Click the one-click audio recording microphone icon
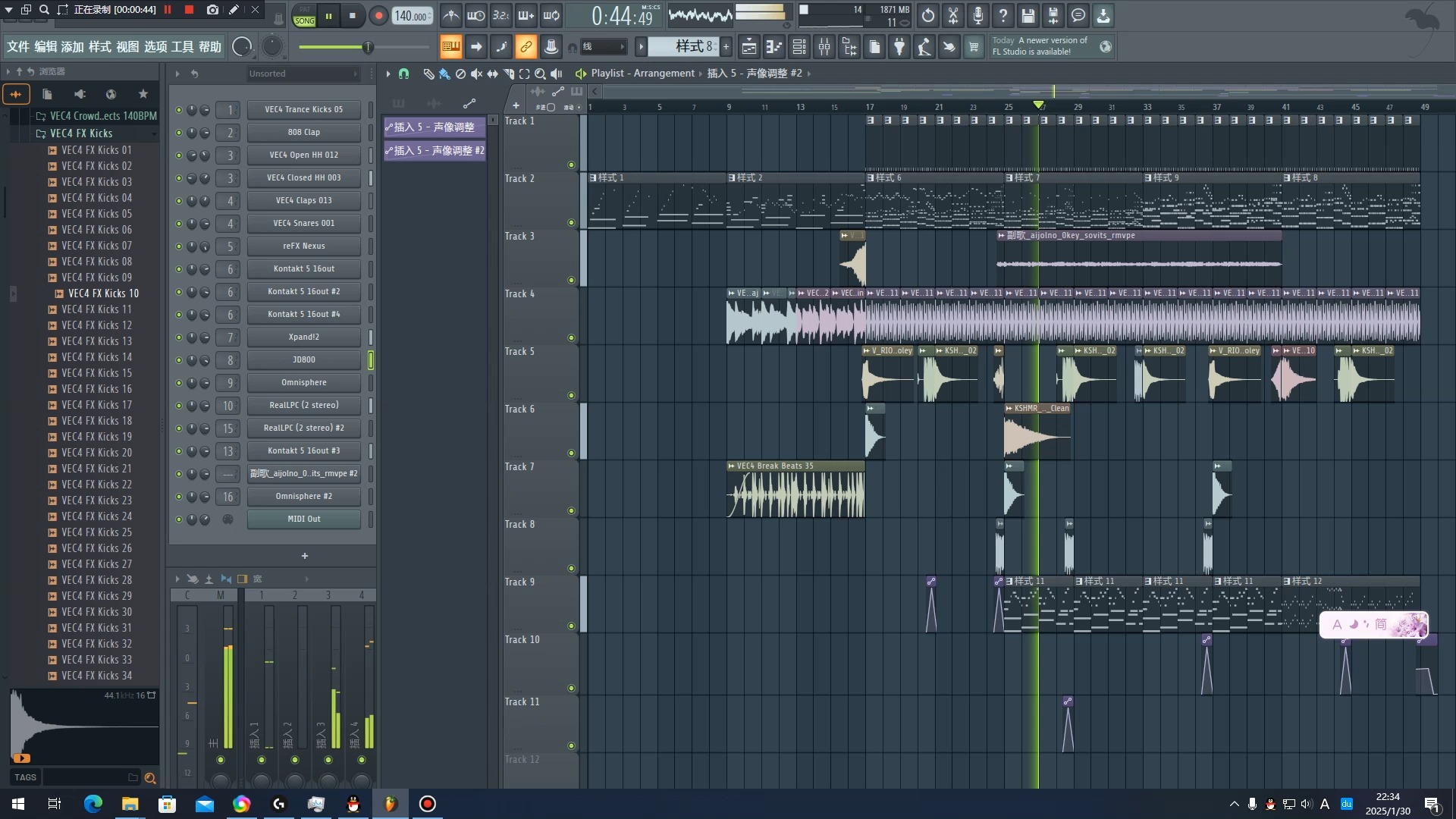1456x819 pixels. click(x=977, y=15)
